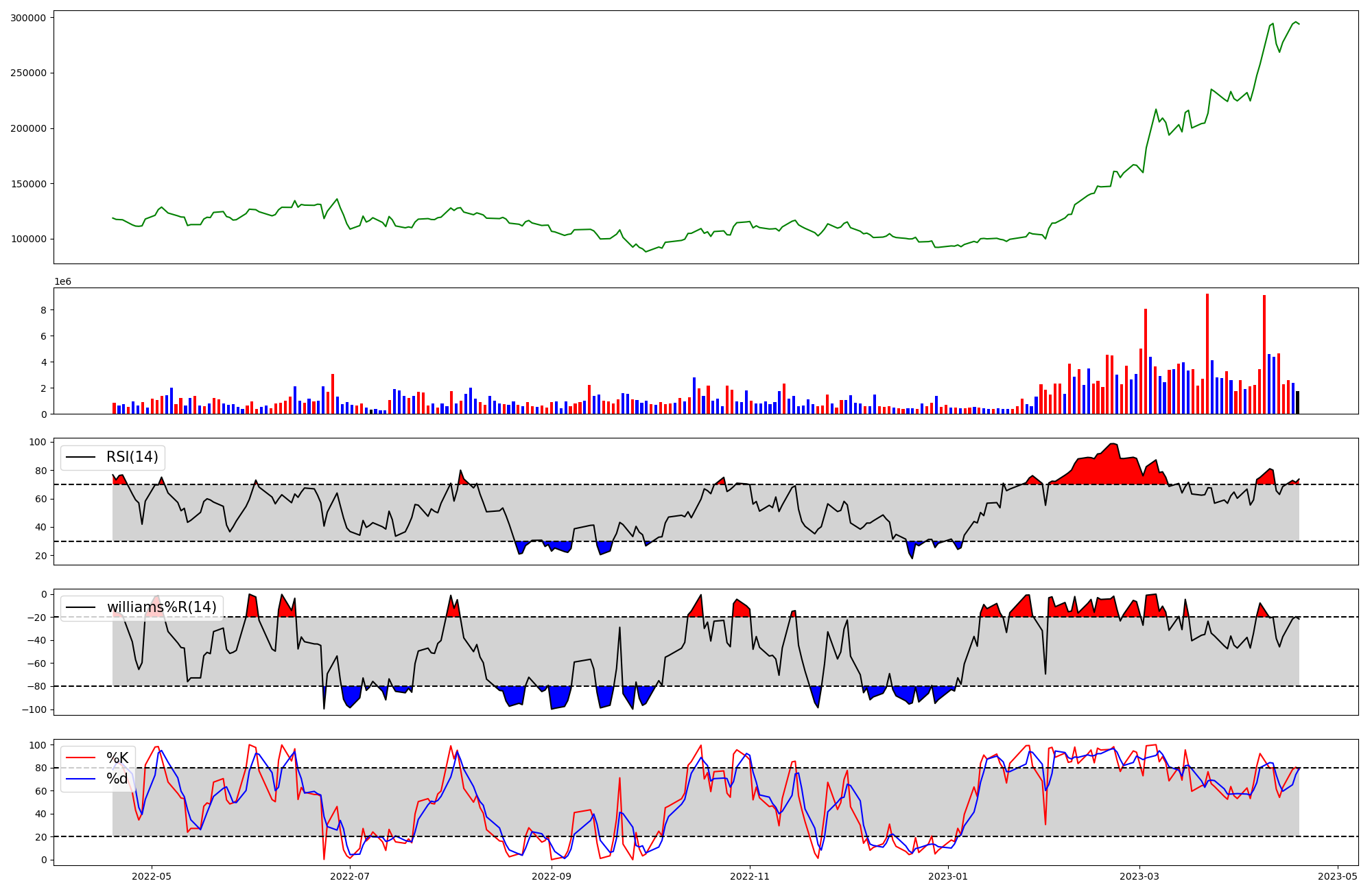Click the 2022-11 date tick label
The image size is (1372, 892).
pyautogui.click(x=750, y=876)
